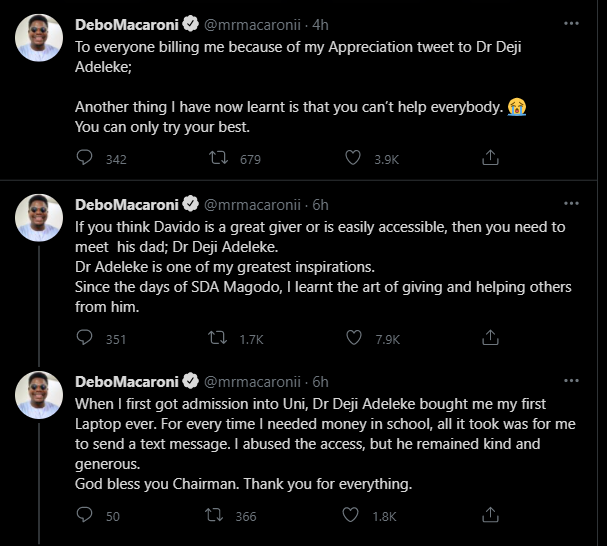Like the tweet with 3.9K likes

(353, 158)
